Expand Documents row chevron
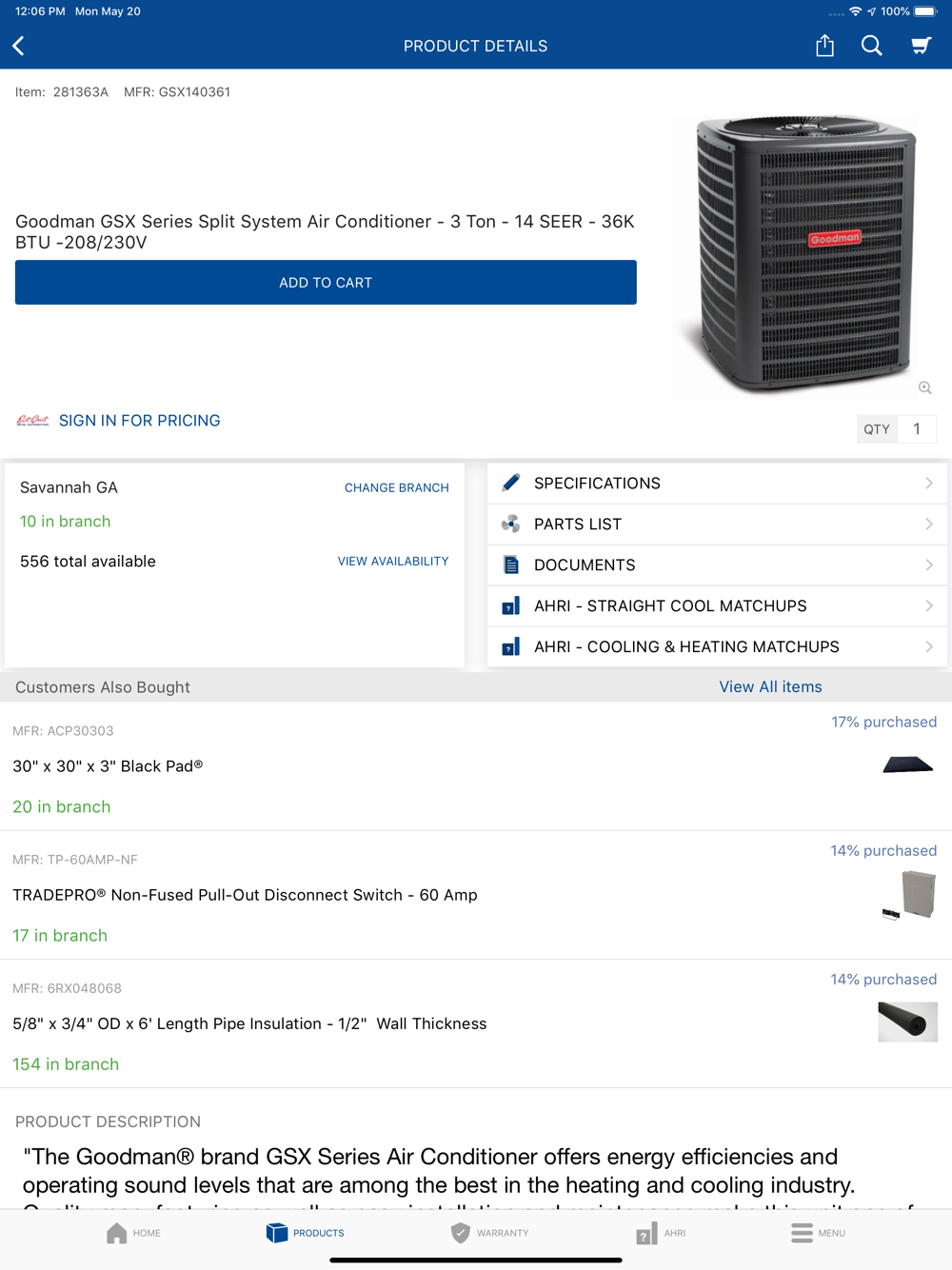 click(929, 565)
